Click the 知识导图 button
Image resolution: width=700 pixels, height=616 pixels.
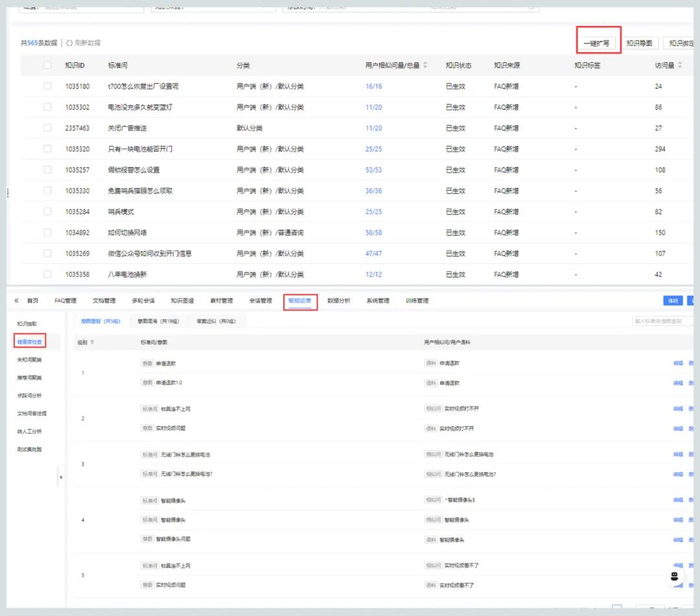[x=639, y=43]
